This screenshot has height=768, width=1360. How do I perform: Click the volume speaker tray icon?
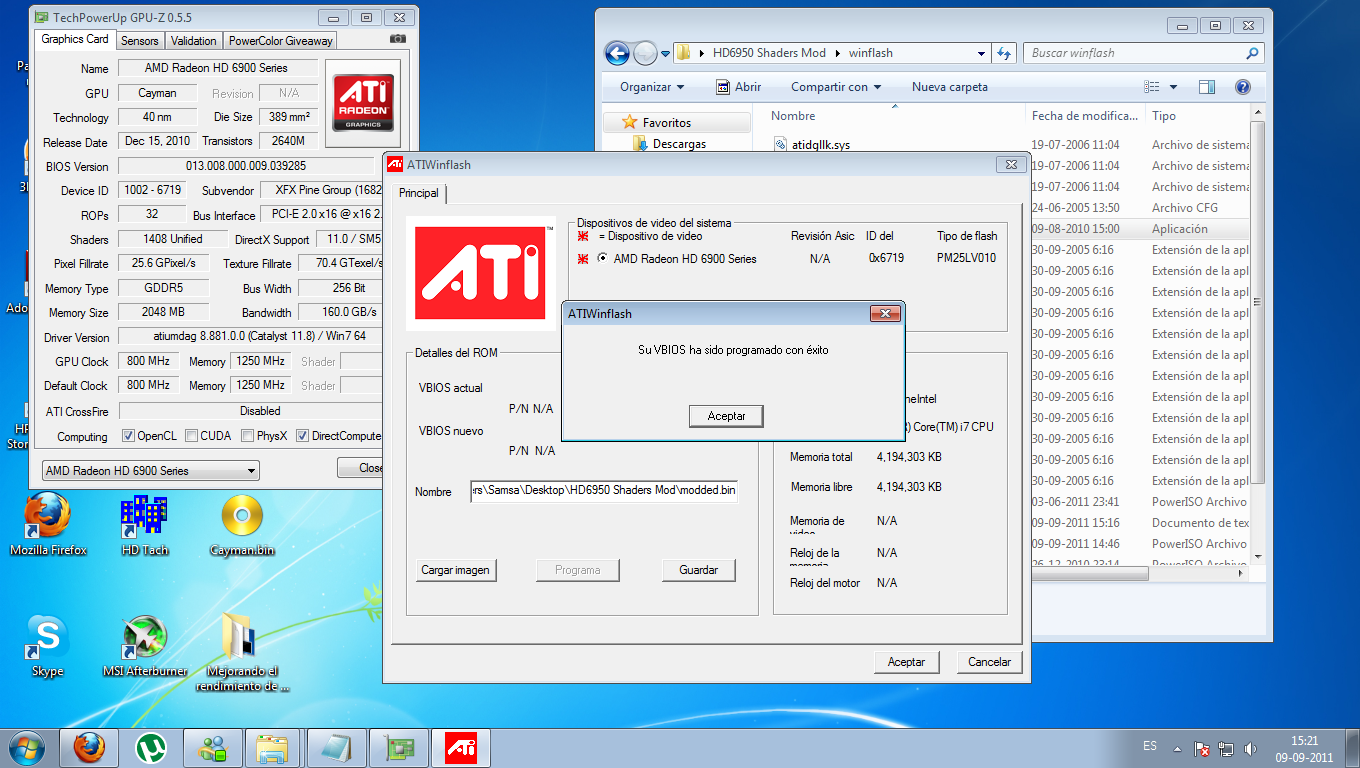coord(1250,748)
